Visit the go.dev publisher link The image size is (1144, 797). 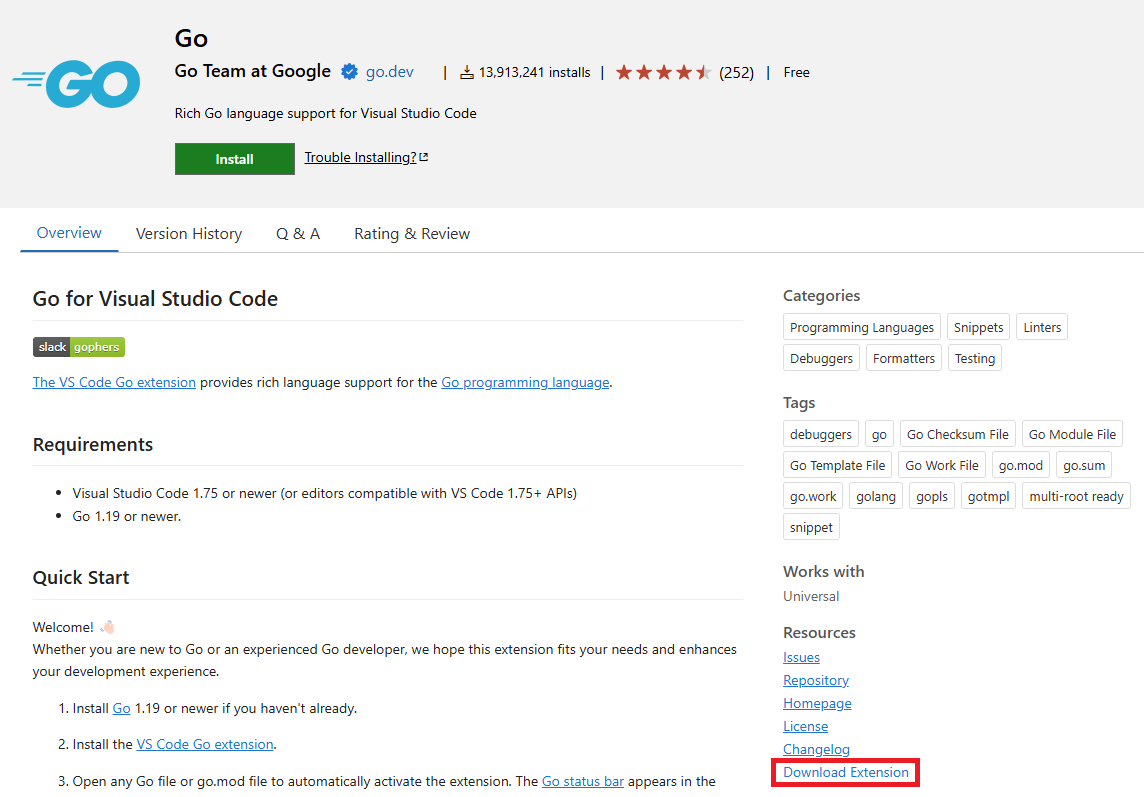click(x=390, y=72)
